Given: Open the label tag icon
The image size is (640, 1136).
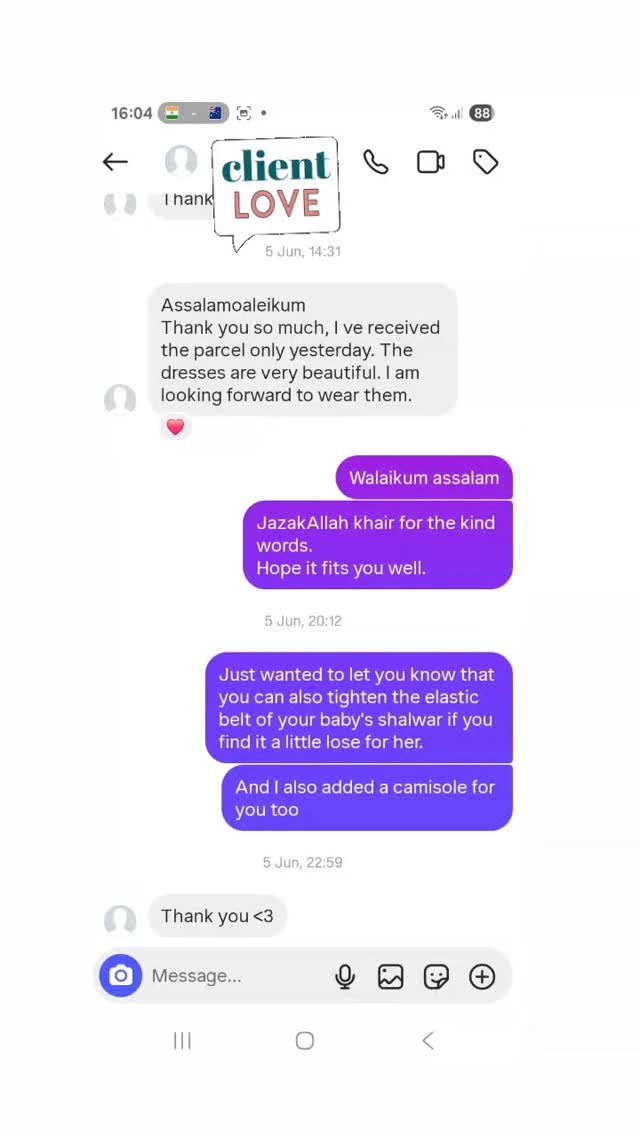Looking at the screenshot, I should pyautogui.click(x=485, y=162).
